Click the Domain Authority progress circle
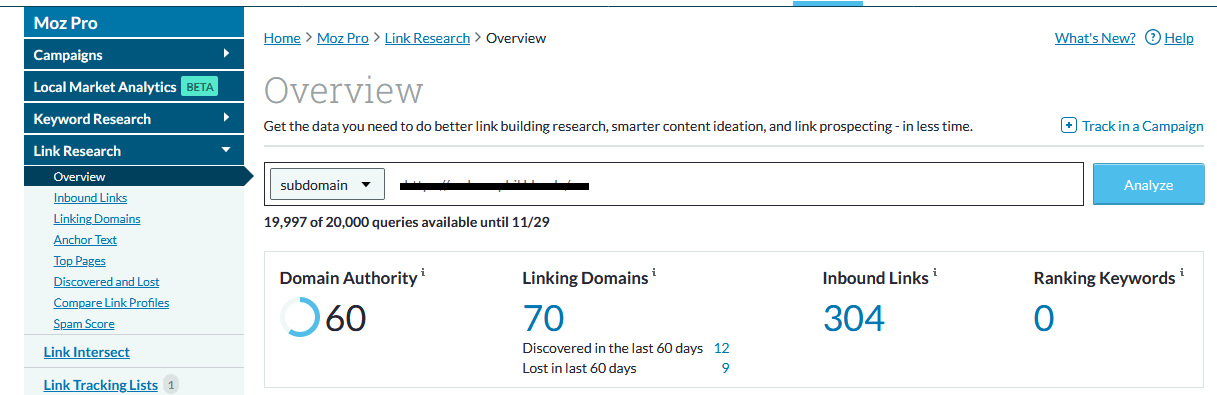The width and height of the screenshot is (1217, 395). tap(300, 317)
